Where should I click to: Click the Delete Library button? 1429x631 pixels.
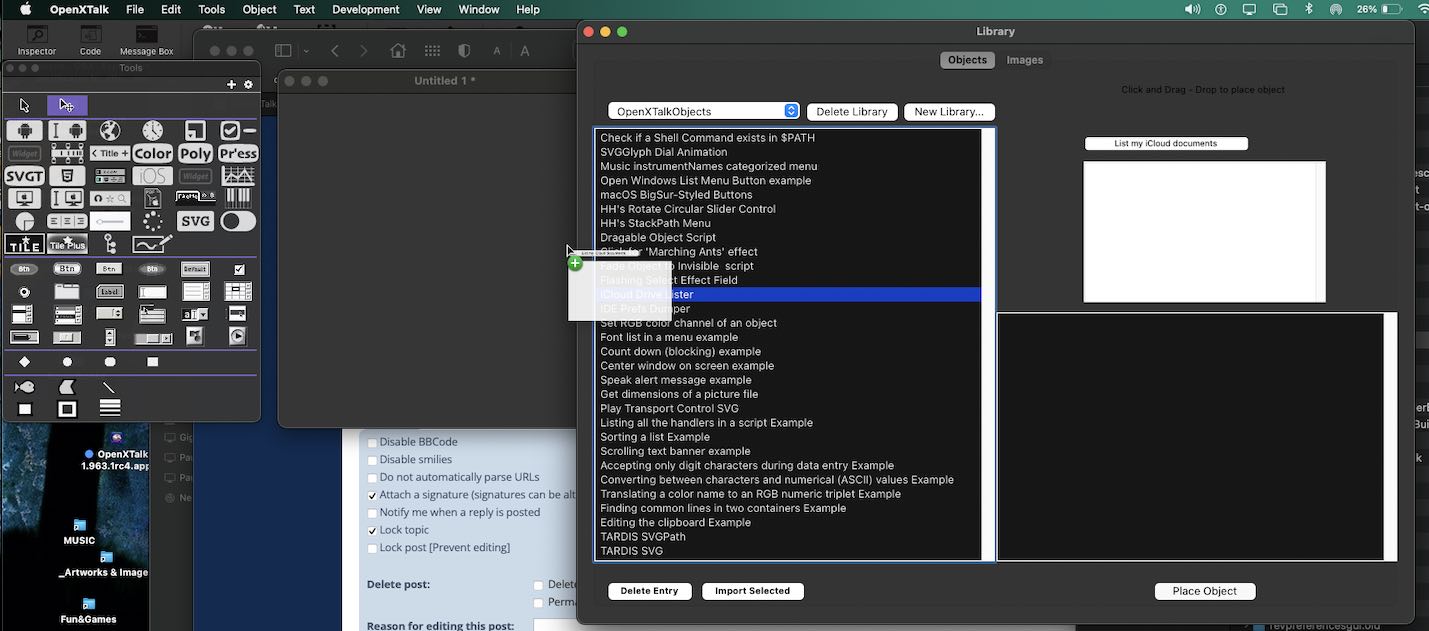coord(852,112)
